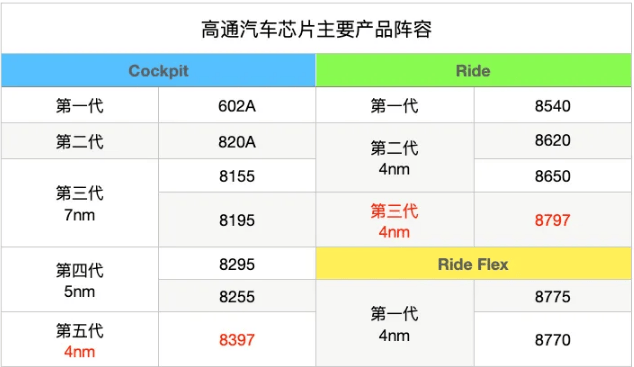Screen dimensions: 634x367
Task: Select the 8650 cell
Action: click(553, 176)
